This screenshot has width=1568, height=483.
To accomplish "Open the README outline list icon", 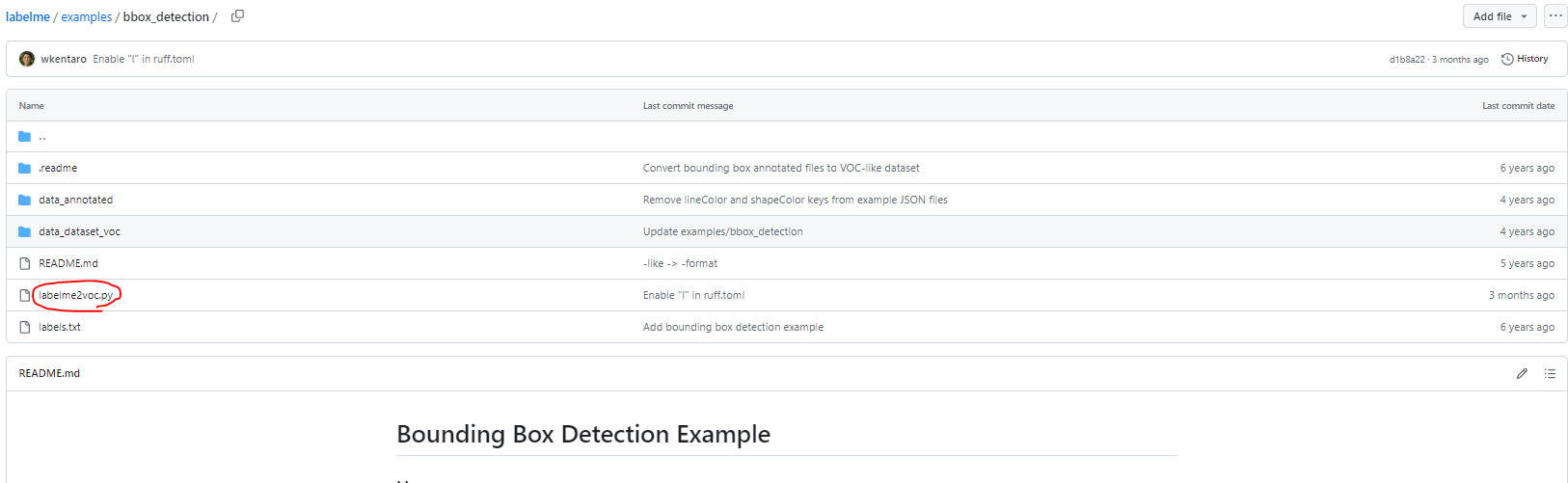I will click(x=1550, y=373).
